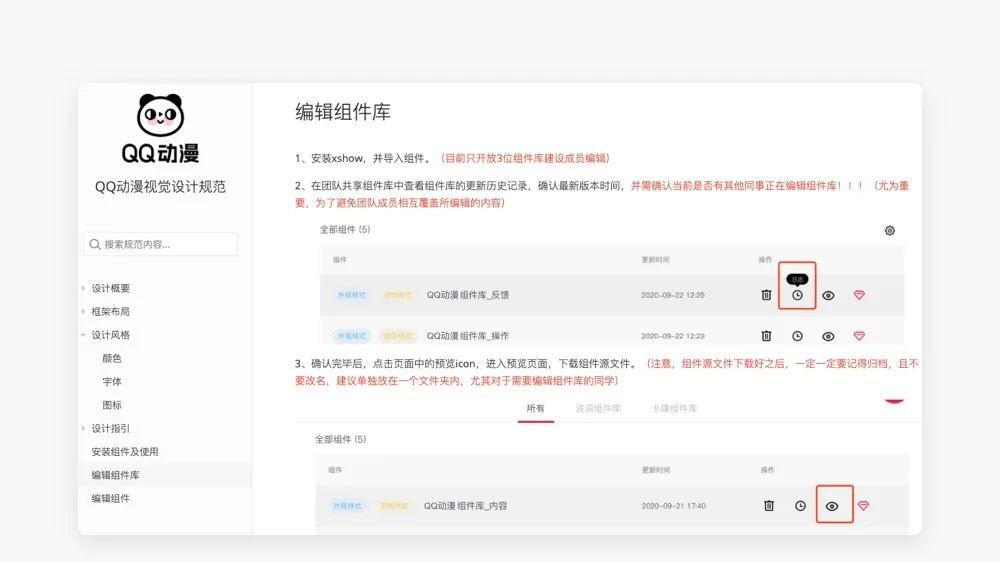Open history clock for QQ动漫组件库_内容
1000x562 pixels.
tap(800, 505)
